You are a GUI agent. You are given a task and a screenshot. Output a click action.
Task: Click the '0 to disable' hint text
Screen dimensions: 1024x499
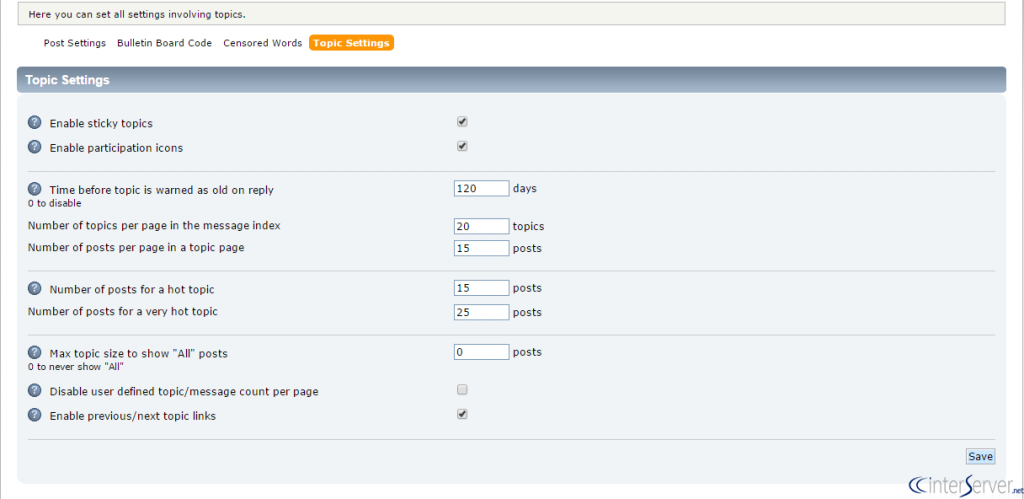pyautogui.click(x=54, y=203)
